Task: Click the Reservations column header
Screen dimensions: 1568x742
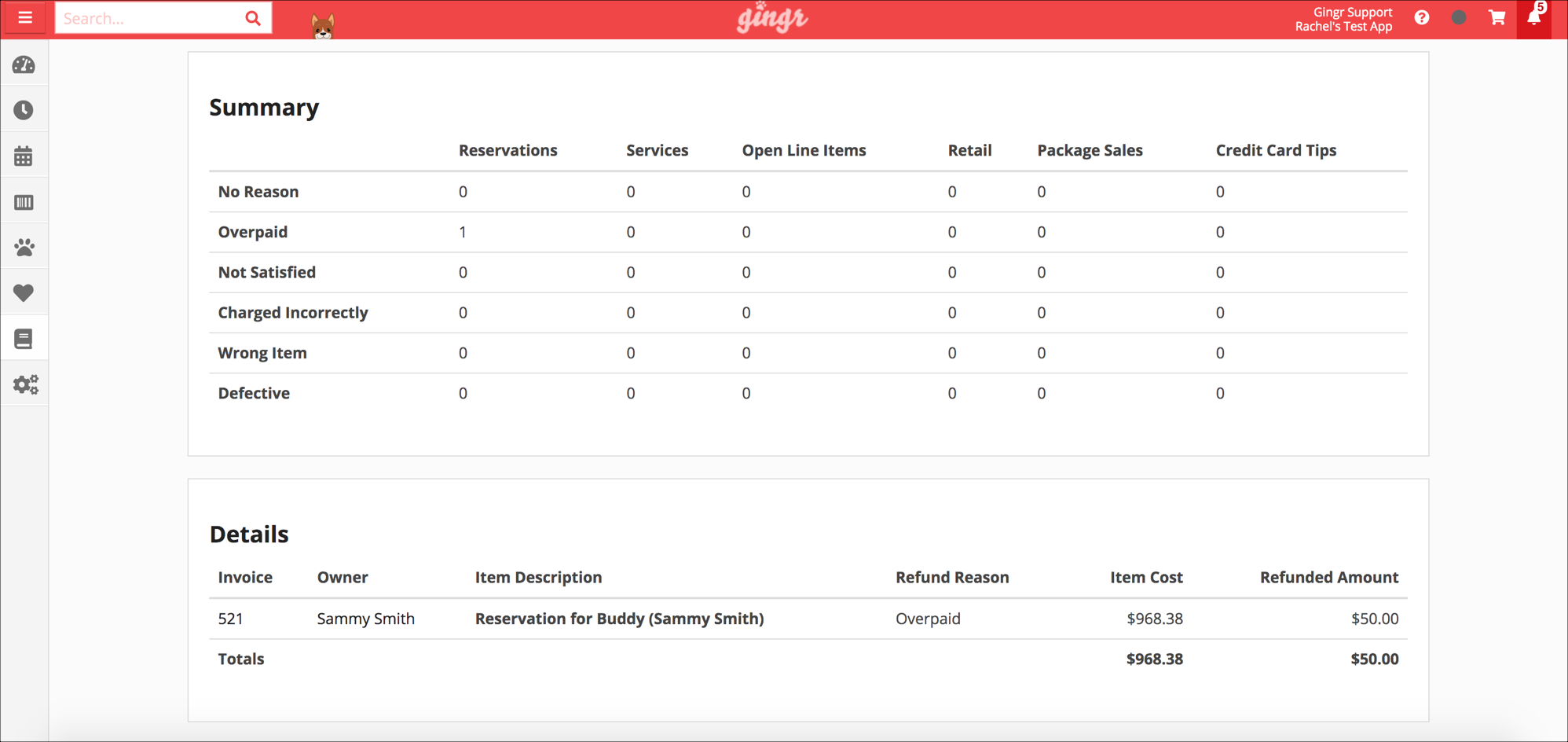Action: coord(507,150)
